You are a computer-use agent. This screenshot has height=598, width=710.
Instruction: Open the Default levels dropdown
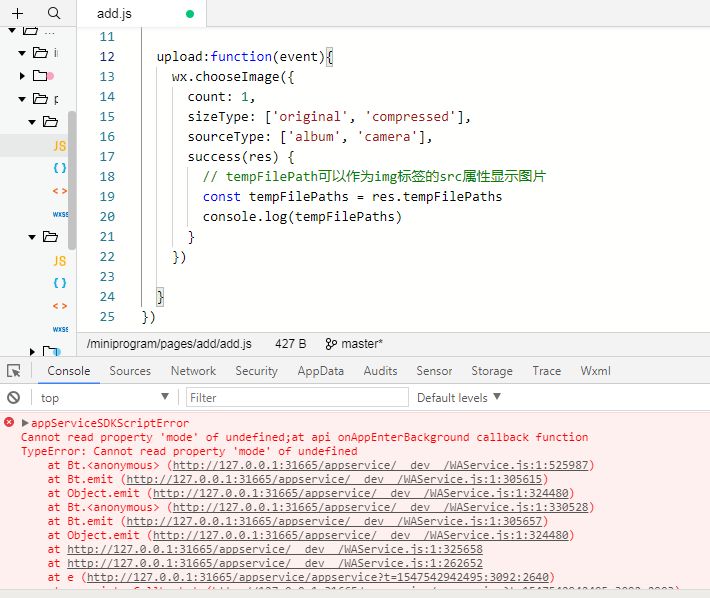click(x=459, y=397)
